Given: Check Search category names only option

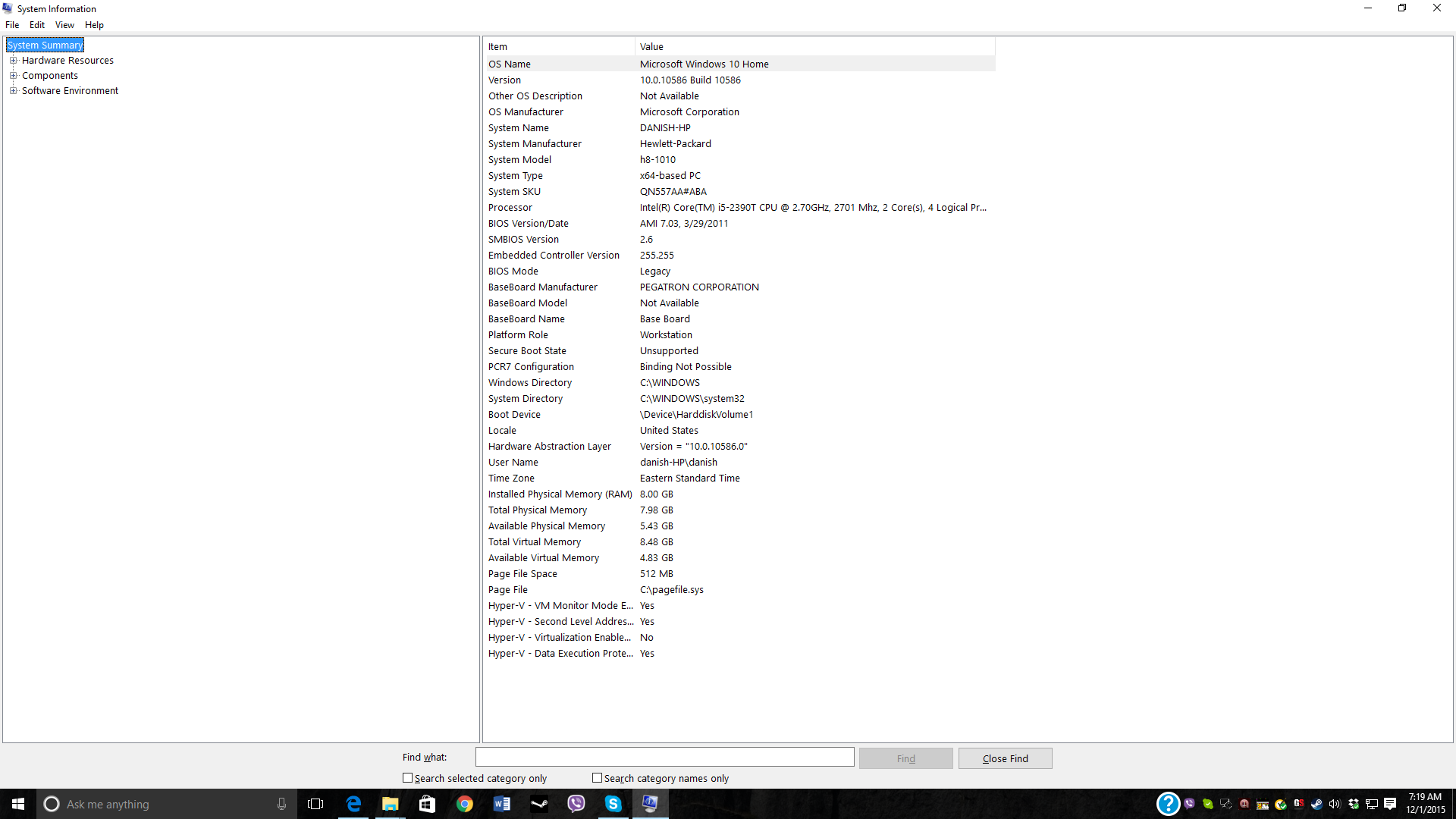Looking at the screenshot, I should (598, 778).
